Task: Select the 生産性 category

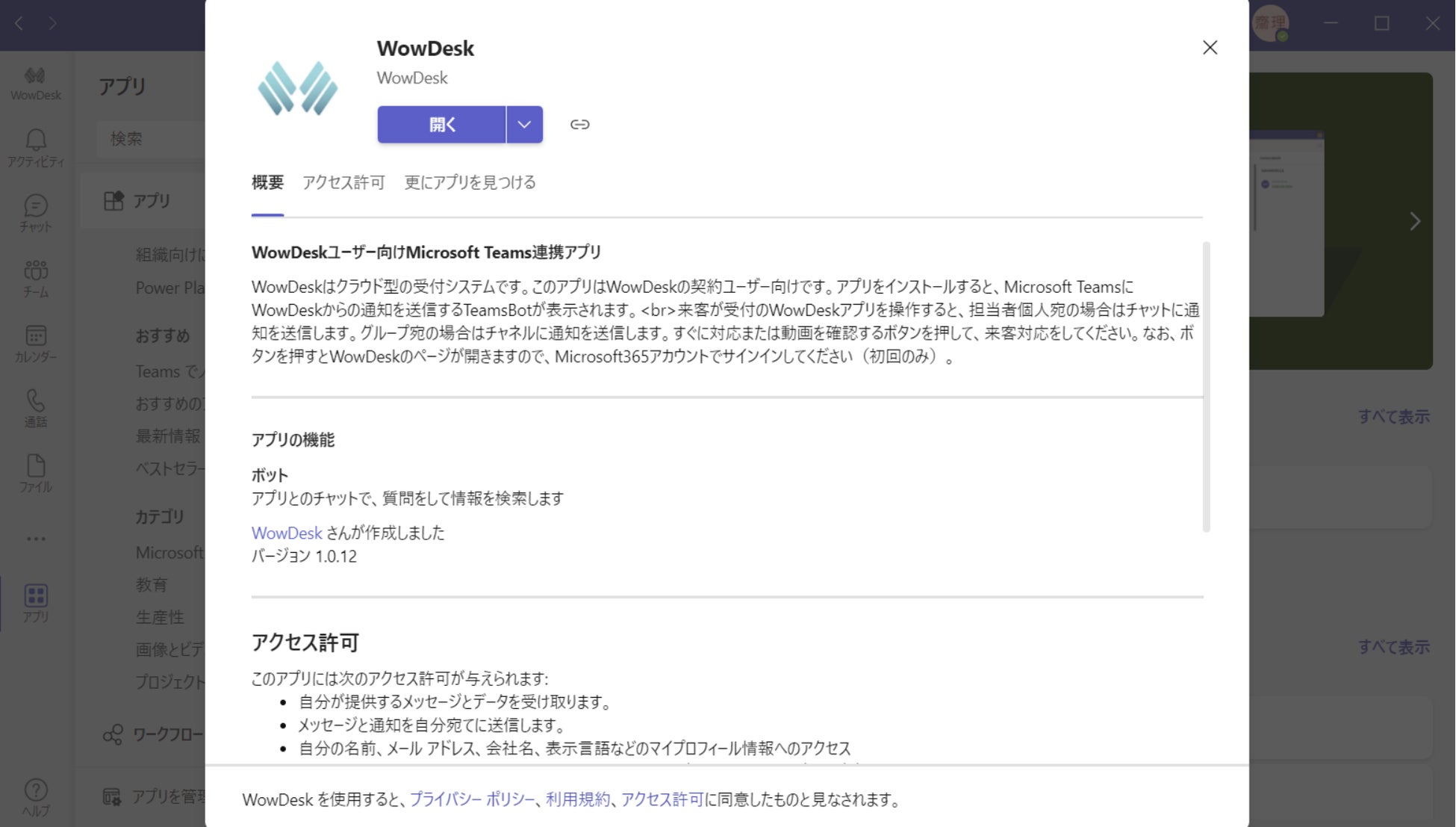Action: (160, 618)
